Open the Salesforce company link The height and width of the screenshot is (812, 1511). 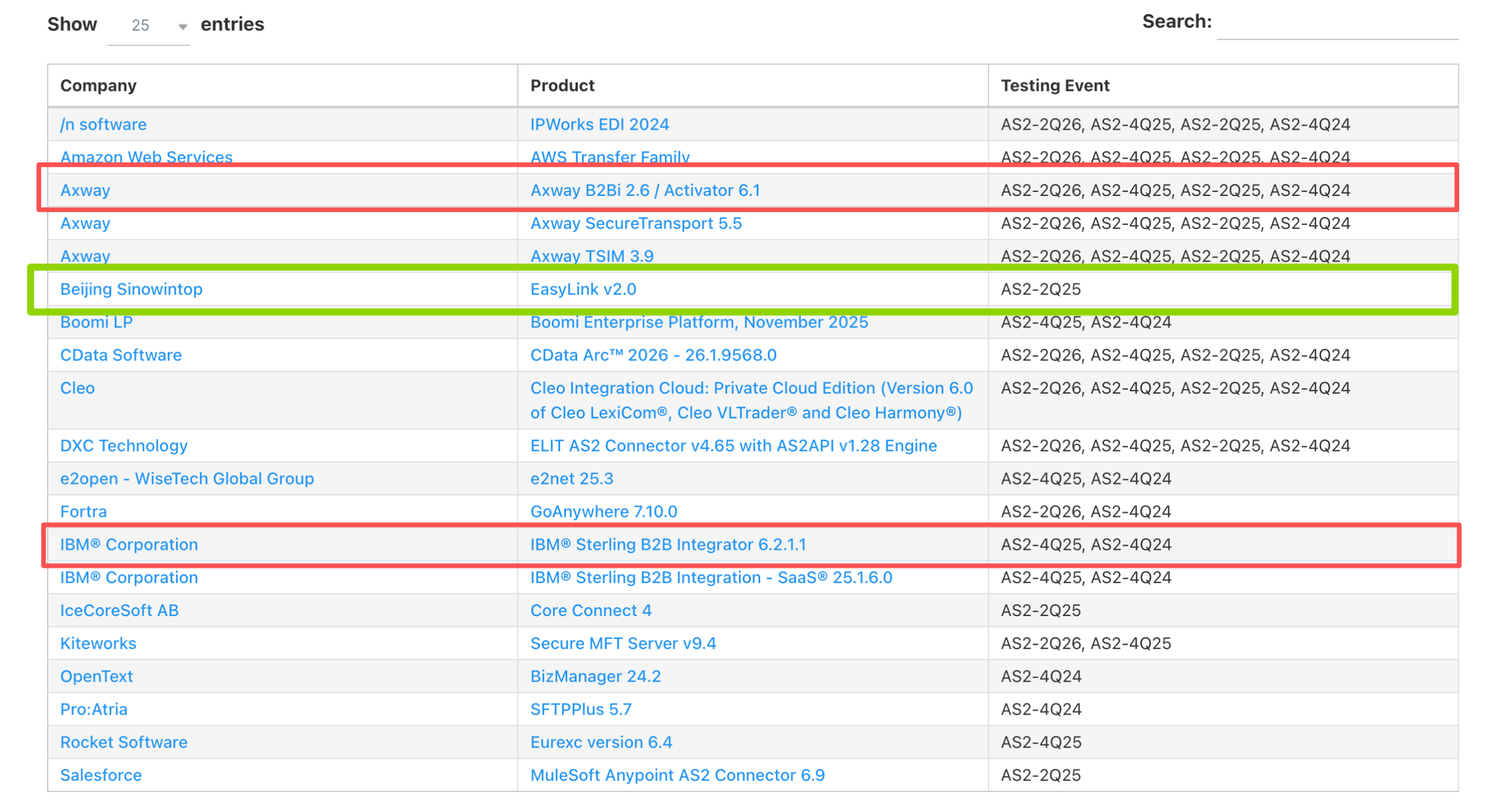tap(101, 777)
